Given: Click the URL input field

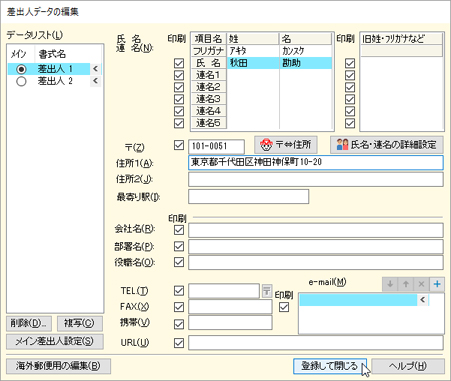Looking at the screenshot, I should coord(316,343).
